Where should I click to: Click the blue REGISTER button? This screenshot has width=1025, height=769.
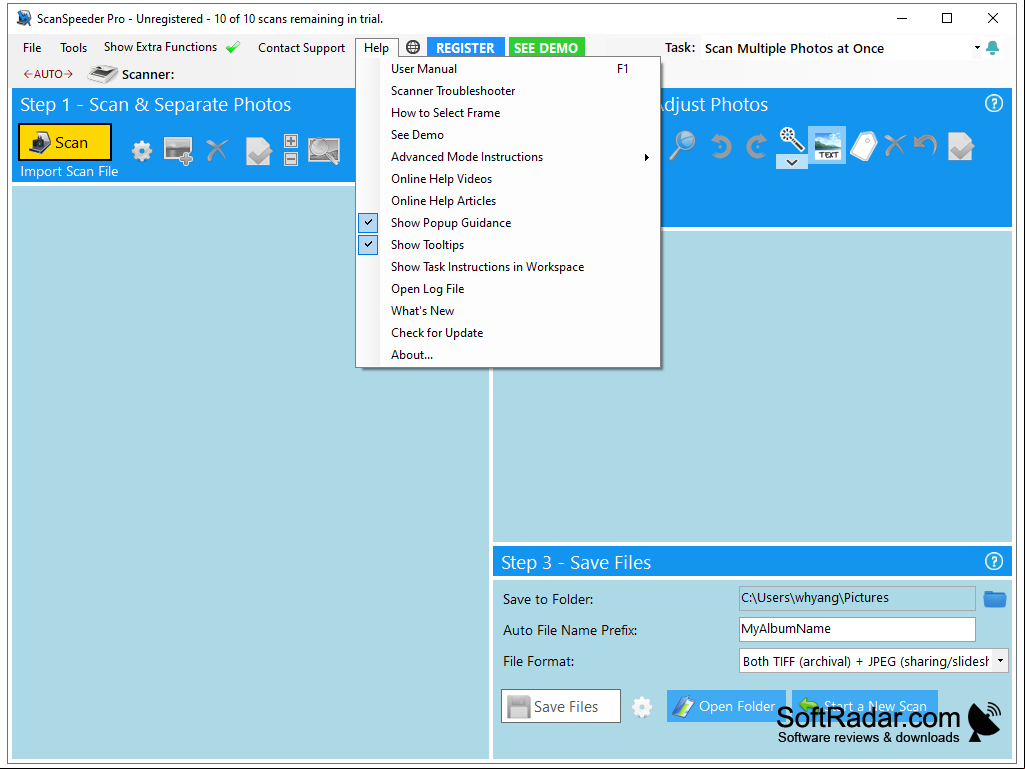pyautogui.click(x=465, y=48)
